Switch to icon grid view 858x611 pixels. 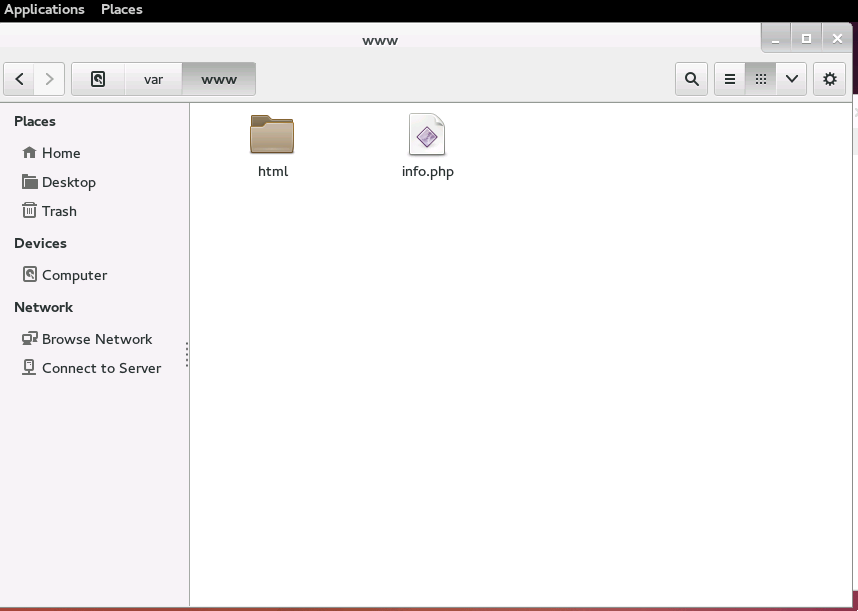click(x=761, y=79)
